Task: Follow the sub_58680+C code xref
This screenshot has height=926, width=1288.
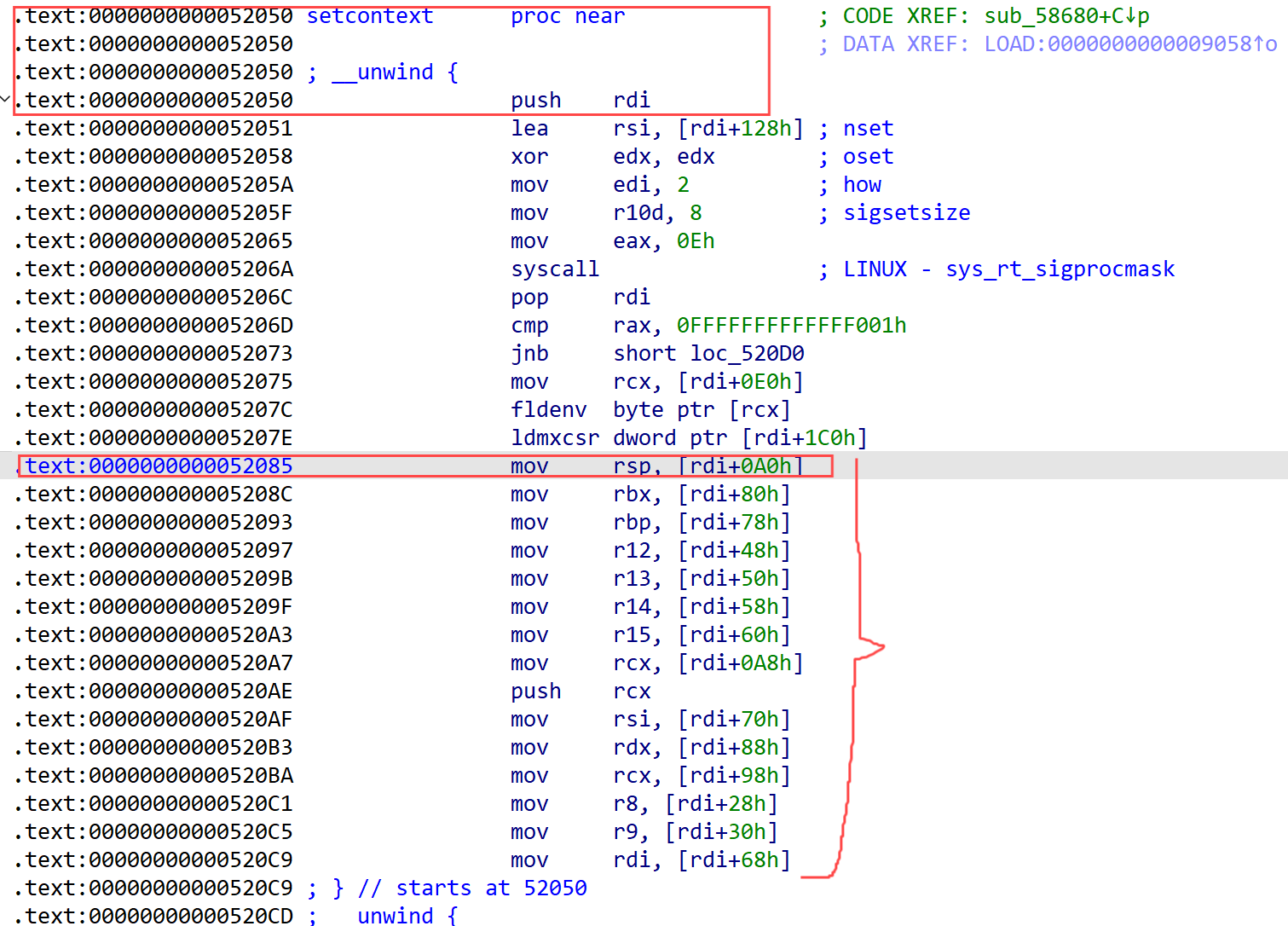Action: click(1066, 16)
